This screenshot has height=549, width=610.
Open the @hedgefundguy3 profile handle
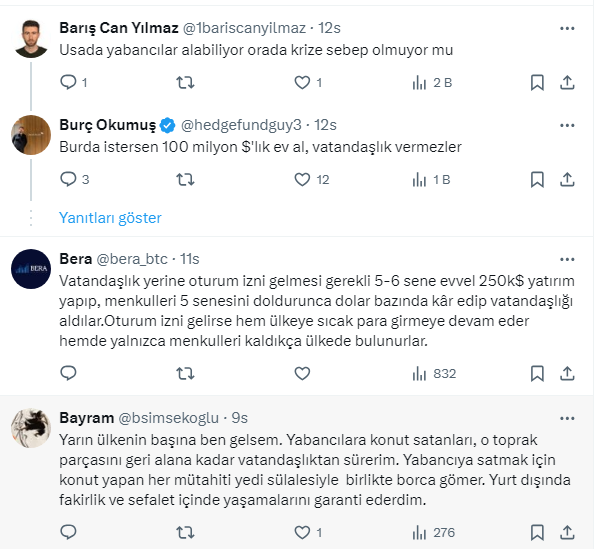point(243,125)
